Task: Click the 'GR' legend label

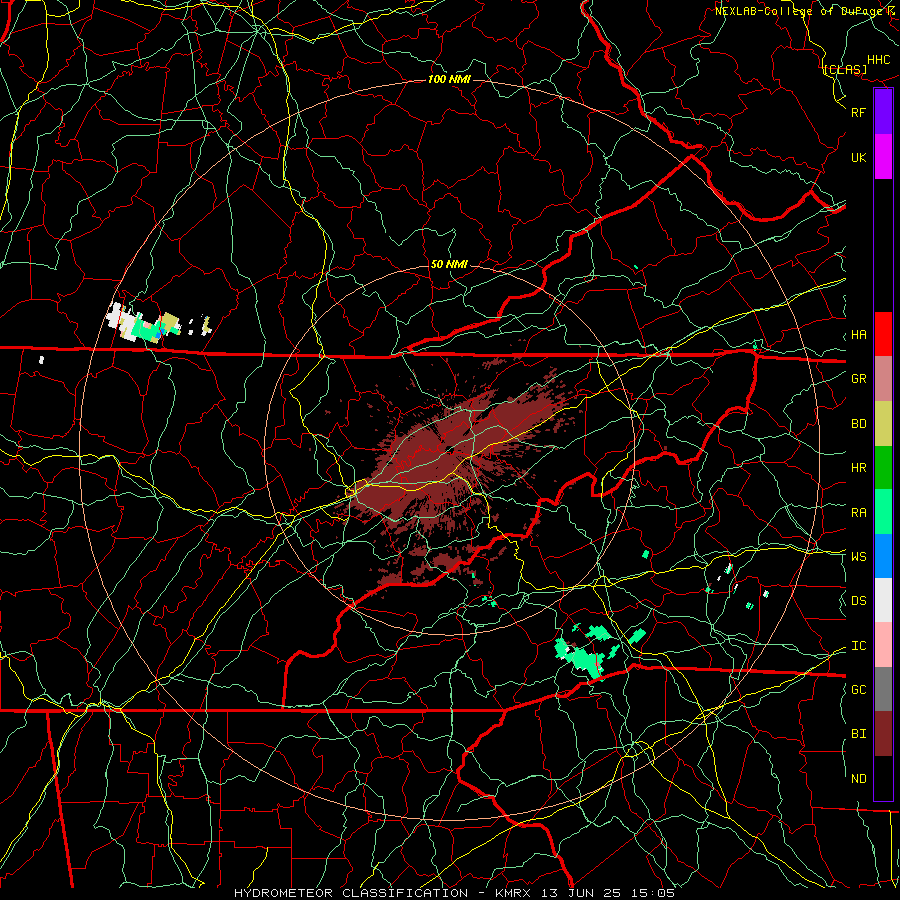Action: (858, 379)
